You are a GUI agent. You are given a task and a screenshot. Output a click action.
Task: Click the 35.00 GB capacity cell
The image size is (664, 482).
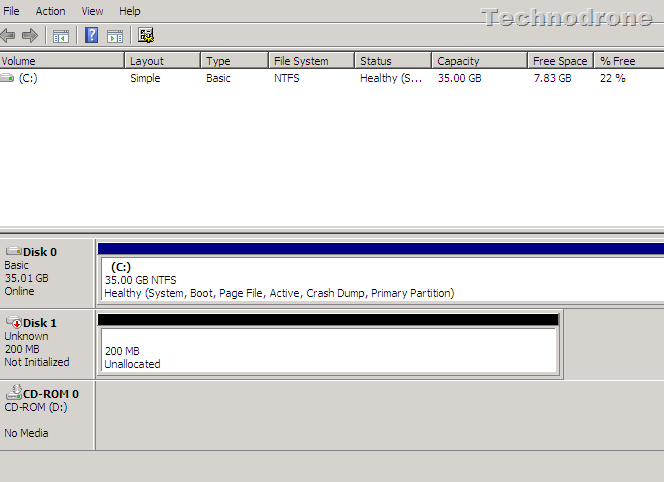[459, 78]
